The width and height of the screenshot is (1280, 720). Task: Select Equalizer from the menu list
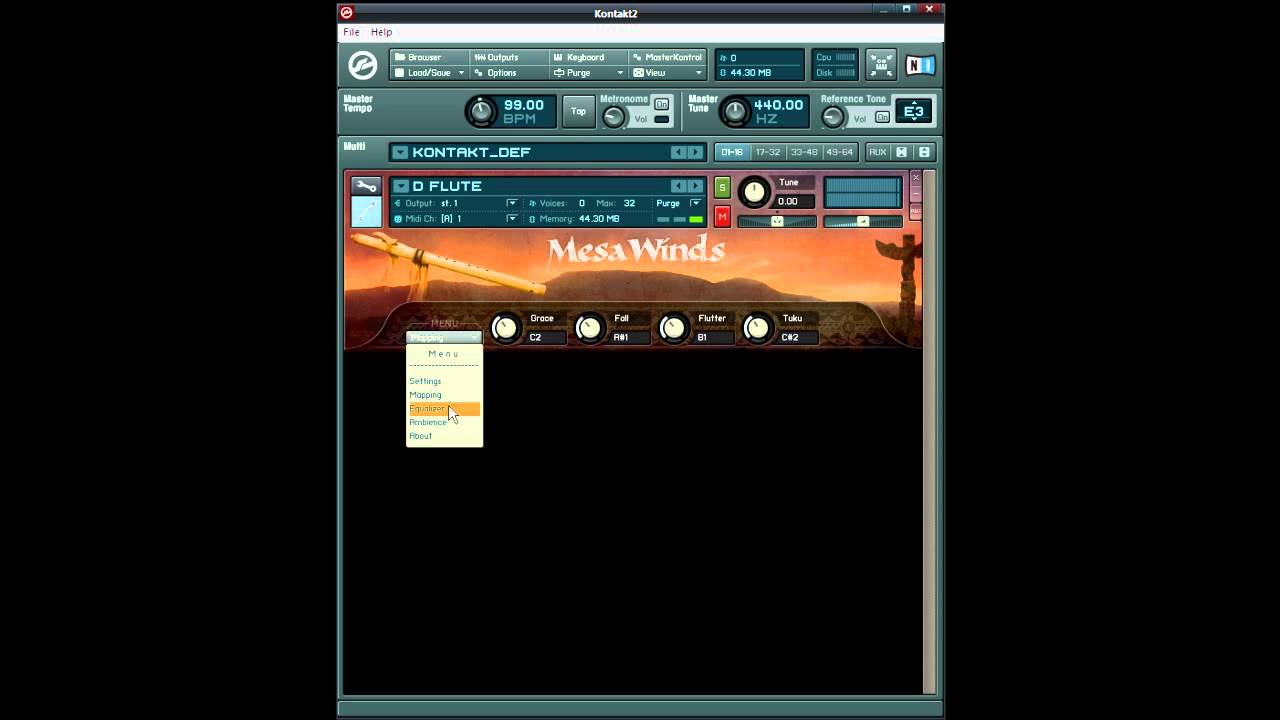point(444,409)
